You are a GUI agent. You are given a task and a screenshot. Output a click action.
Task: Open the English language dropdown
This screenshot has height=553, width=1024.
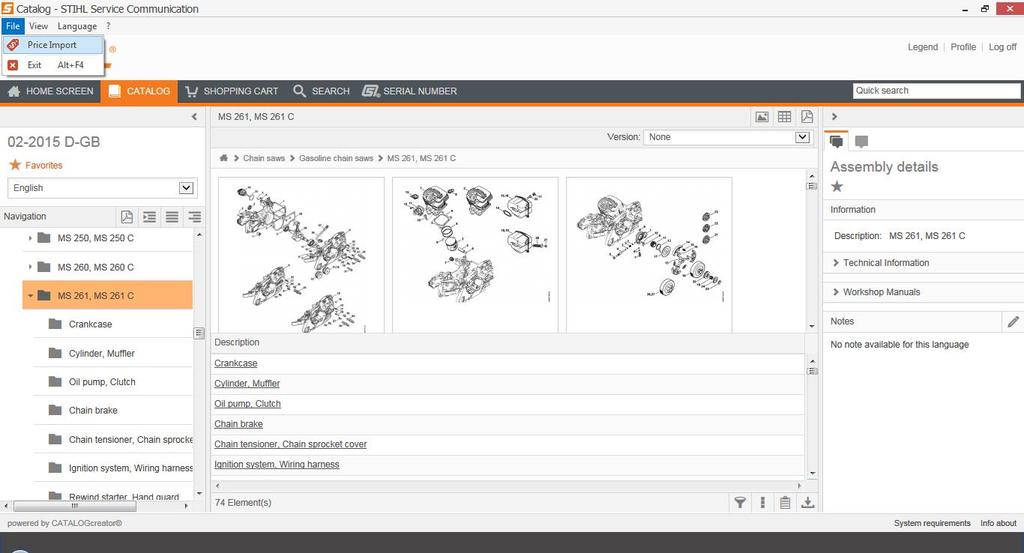(x=103, y=188)
